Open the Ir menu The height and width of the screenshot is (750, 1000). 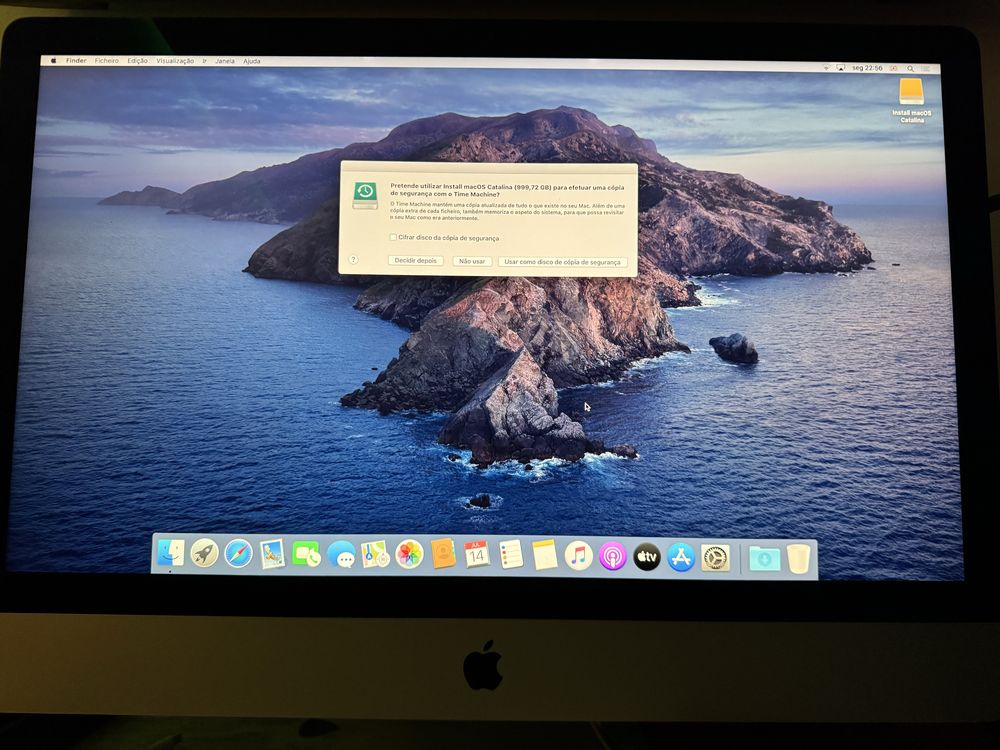point(205,61)
